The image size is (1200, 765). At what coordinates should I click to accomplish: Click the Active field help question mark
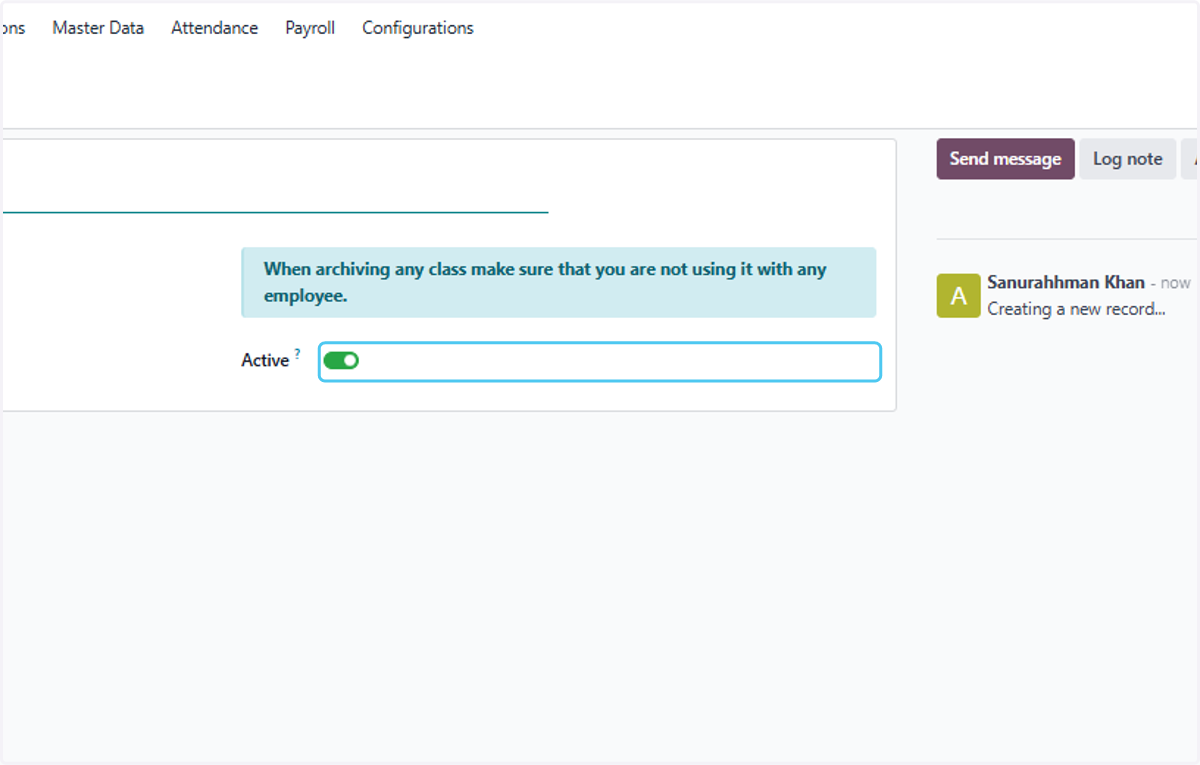coord(297,353)
